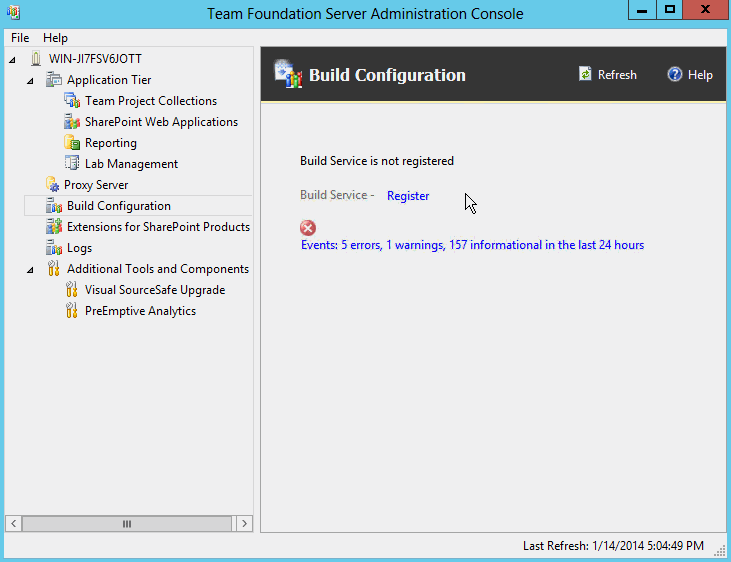This screenshot has width=731, height=562.
Task: Select the Application Tier label
Action: pyautogui.click(x=109, y=80)
